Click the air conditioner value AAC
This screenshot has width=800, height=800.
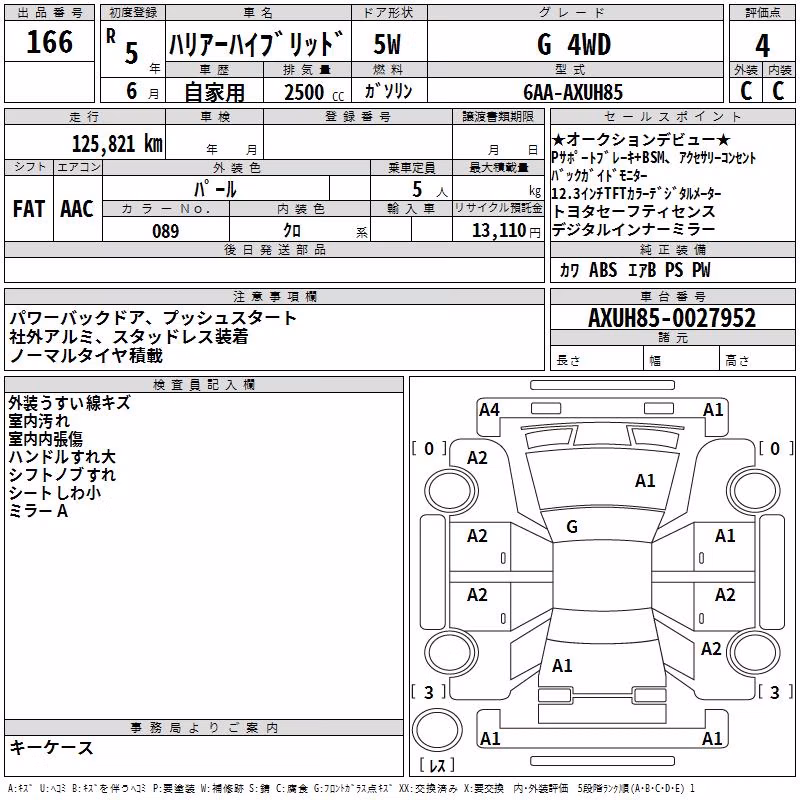click(x=77, y=209)
